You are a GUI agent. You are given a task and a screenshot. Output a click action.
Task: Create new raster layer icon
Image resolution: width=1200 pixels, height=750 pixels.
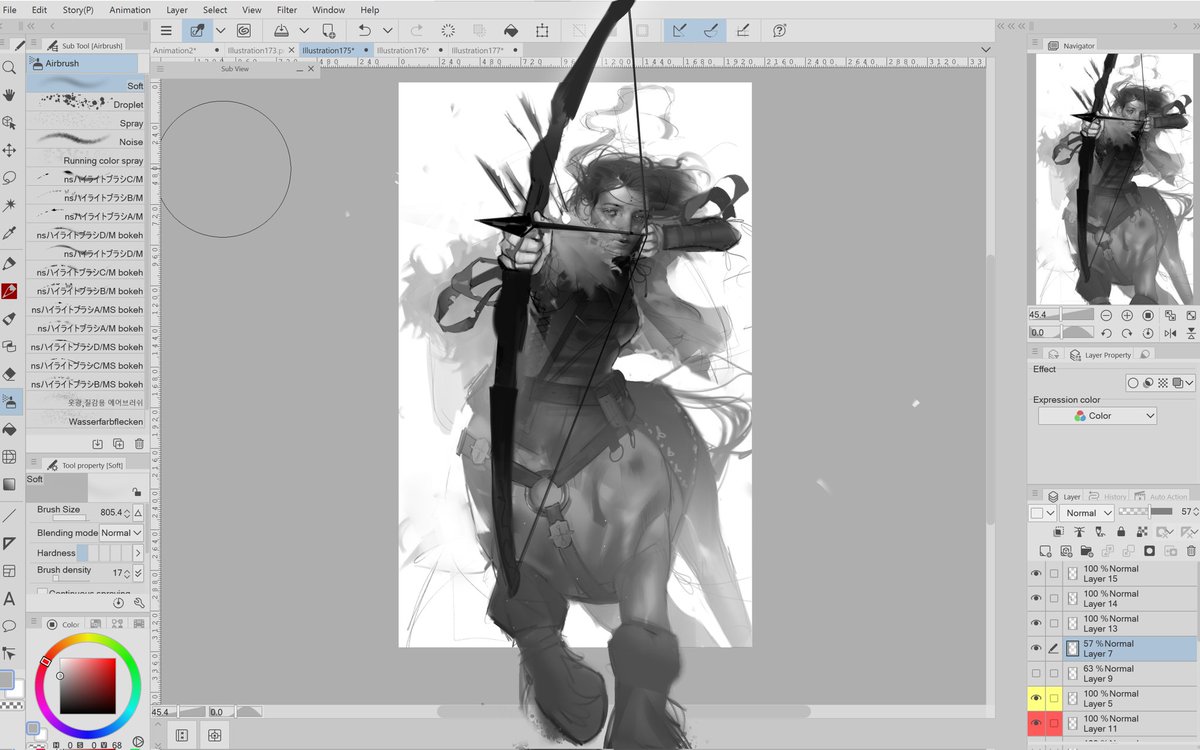click(x=1045, y=551)
